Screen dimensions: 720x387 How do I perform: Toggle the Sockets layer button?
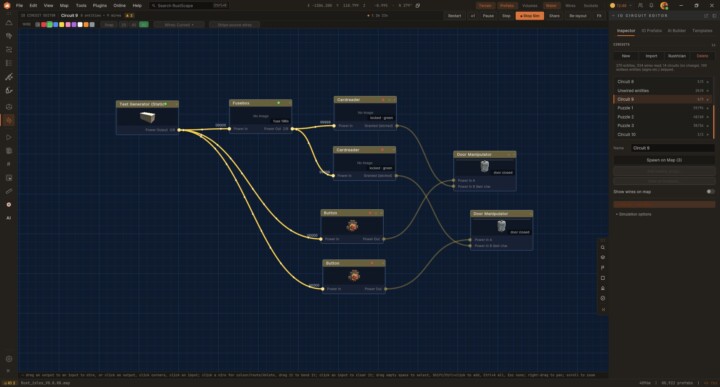(x=591, y=6)
